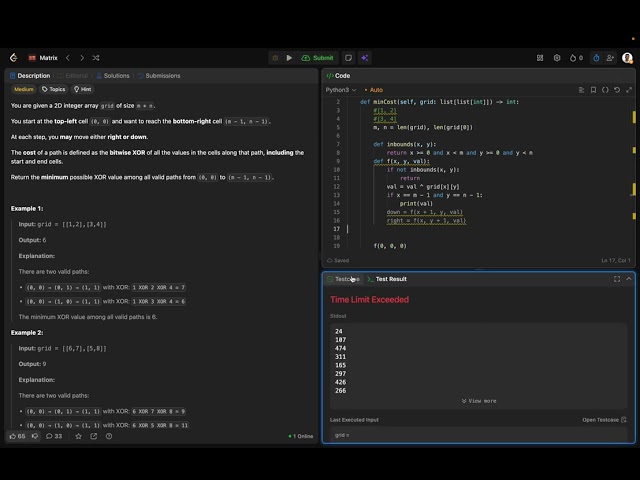The width and height of the screenshot is (640, 480).
Task: Click the Example 1 heading
Action: point(27,209)
